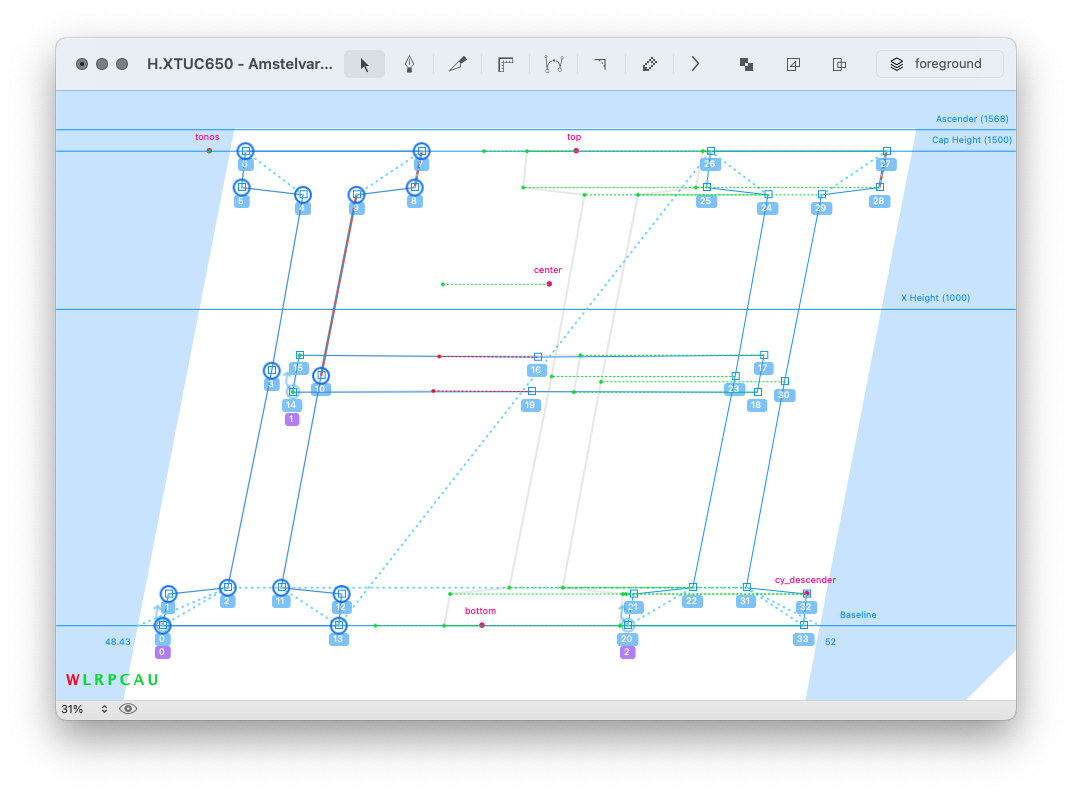Select the corner tool in toolbar
1072x794 pixels.
600,64
